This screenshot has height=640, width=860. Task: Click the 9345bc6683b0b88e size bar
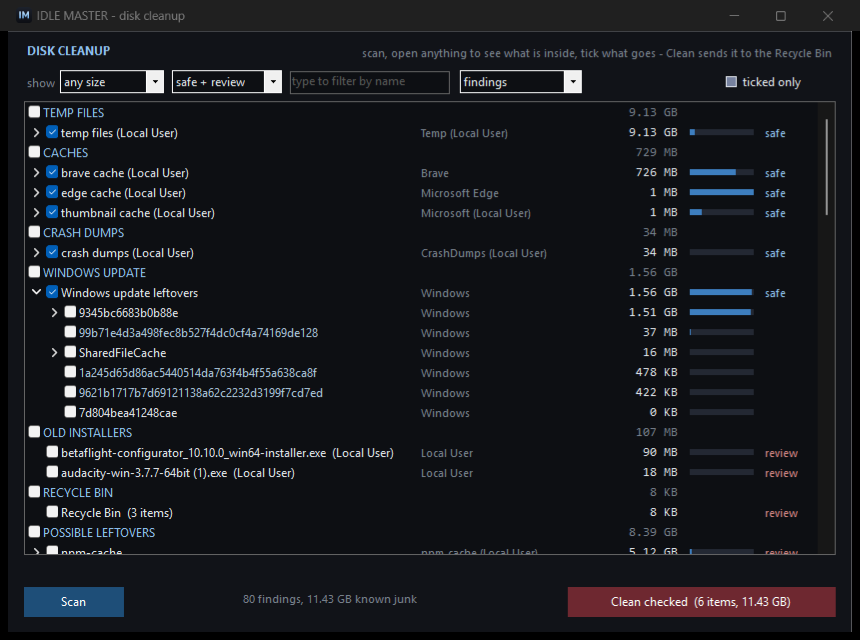click(x=721, y=312)
